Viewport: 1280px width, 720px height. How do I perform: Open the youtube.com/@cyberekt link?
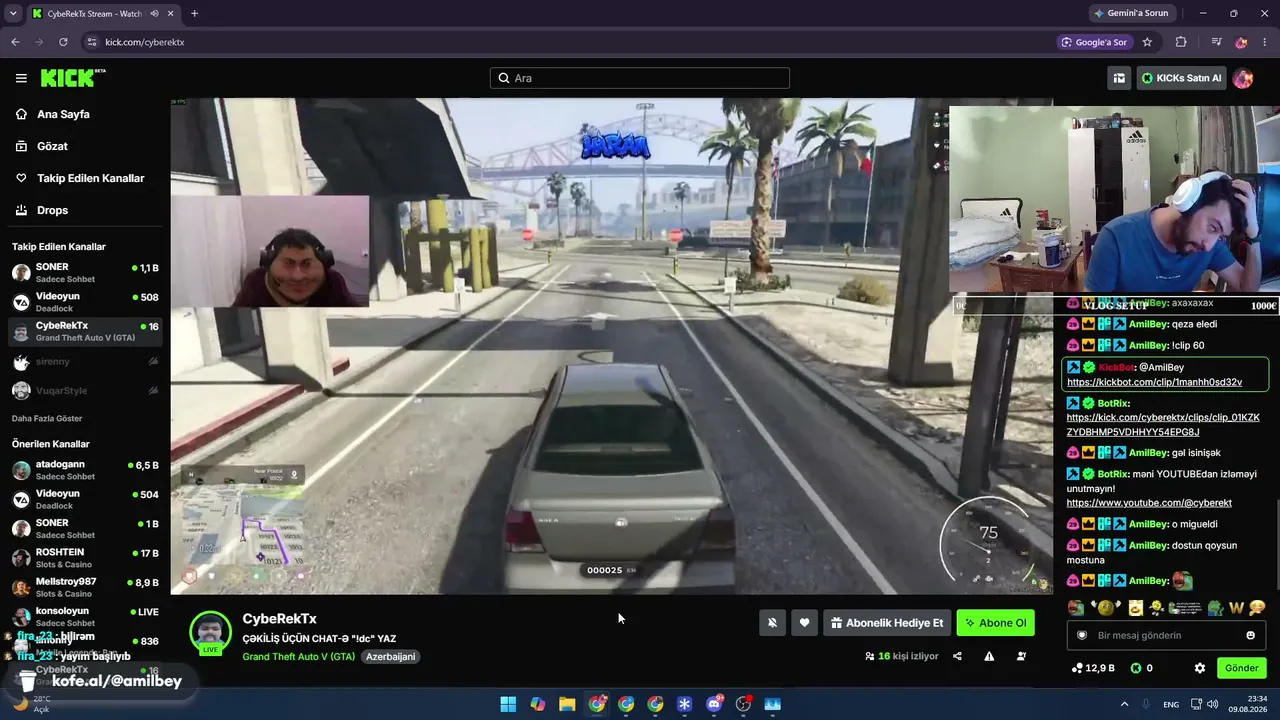1149,503
